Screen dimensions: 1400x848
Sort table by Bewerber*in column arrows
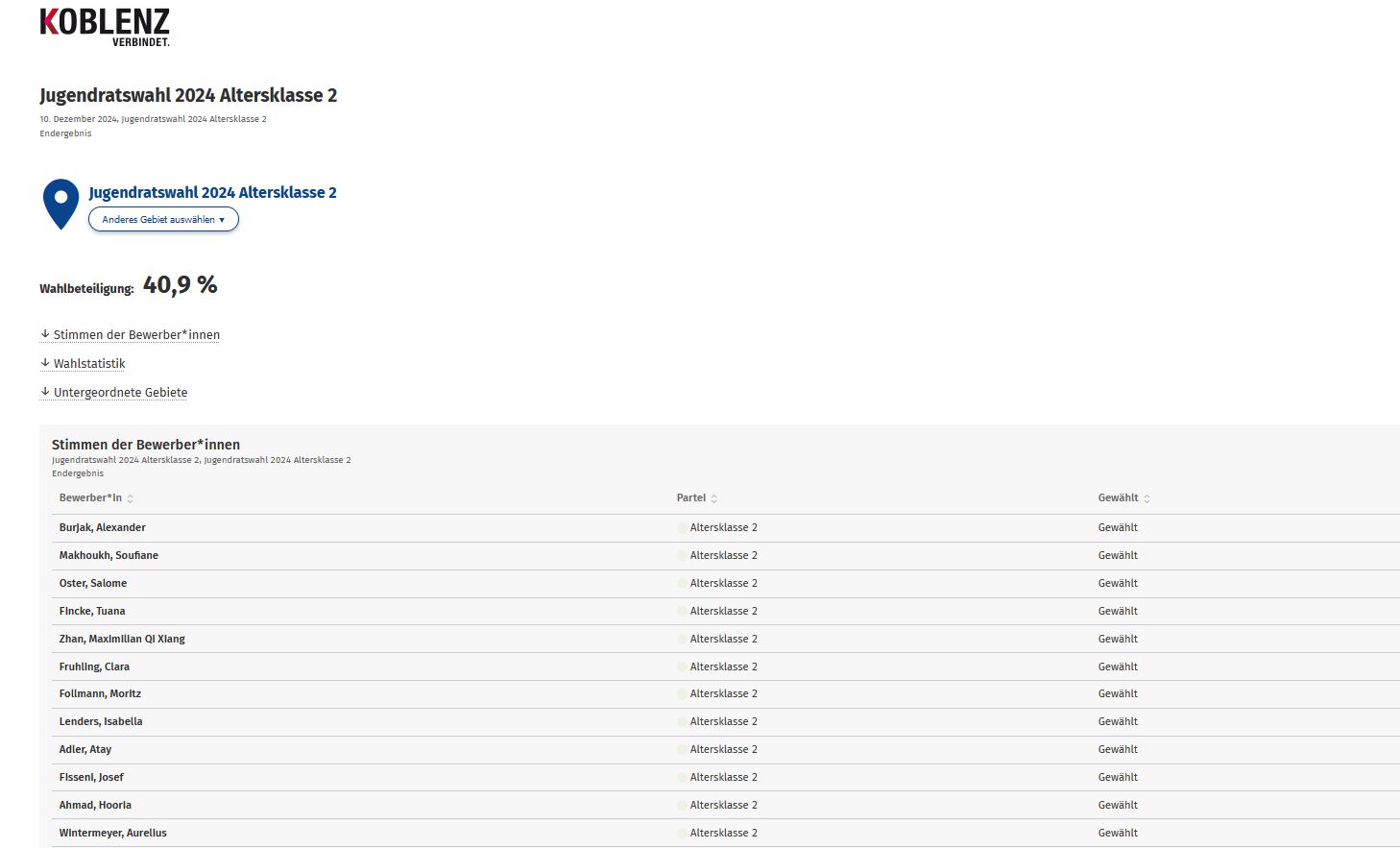pos(131,498)
